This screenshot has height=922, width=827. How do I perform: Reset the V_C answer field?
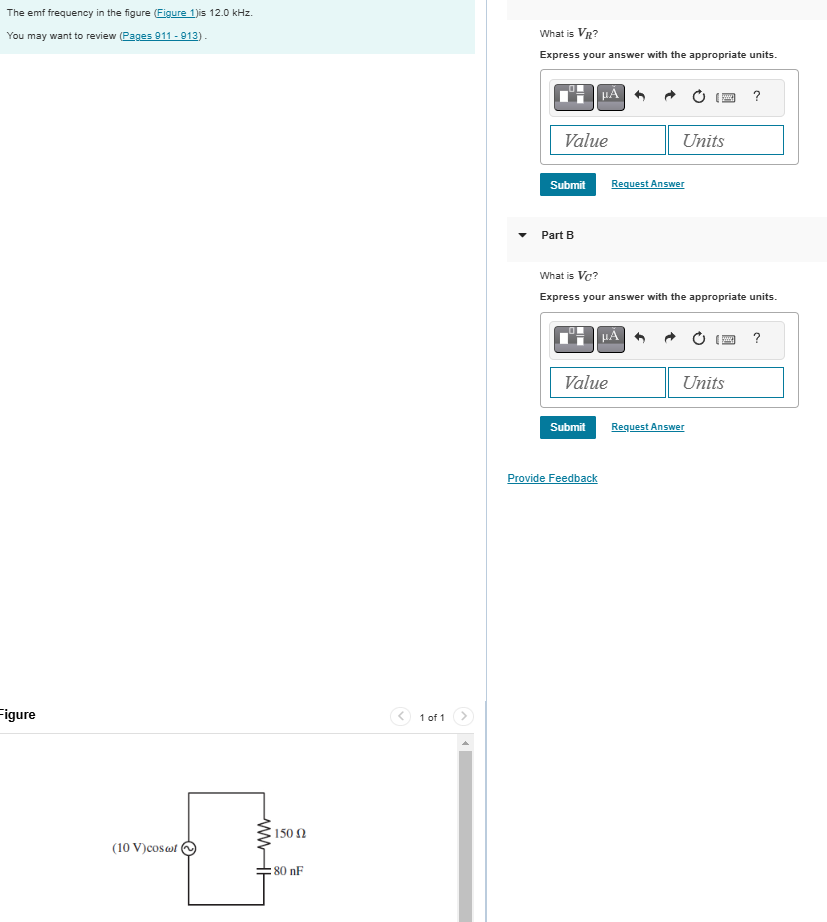click(x=698, y=338)
